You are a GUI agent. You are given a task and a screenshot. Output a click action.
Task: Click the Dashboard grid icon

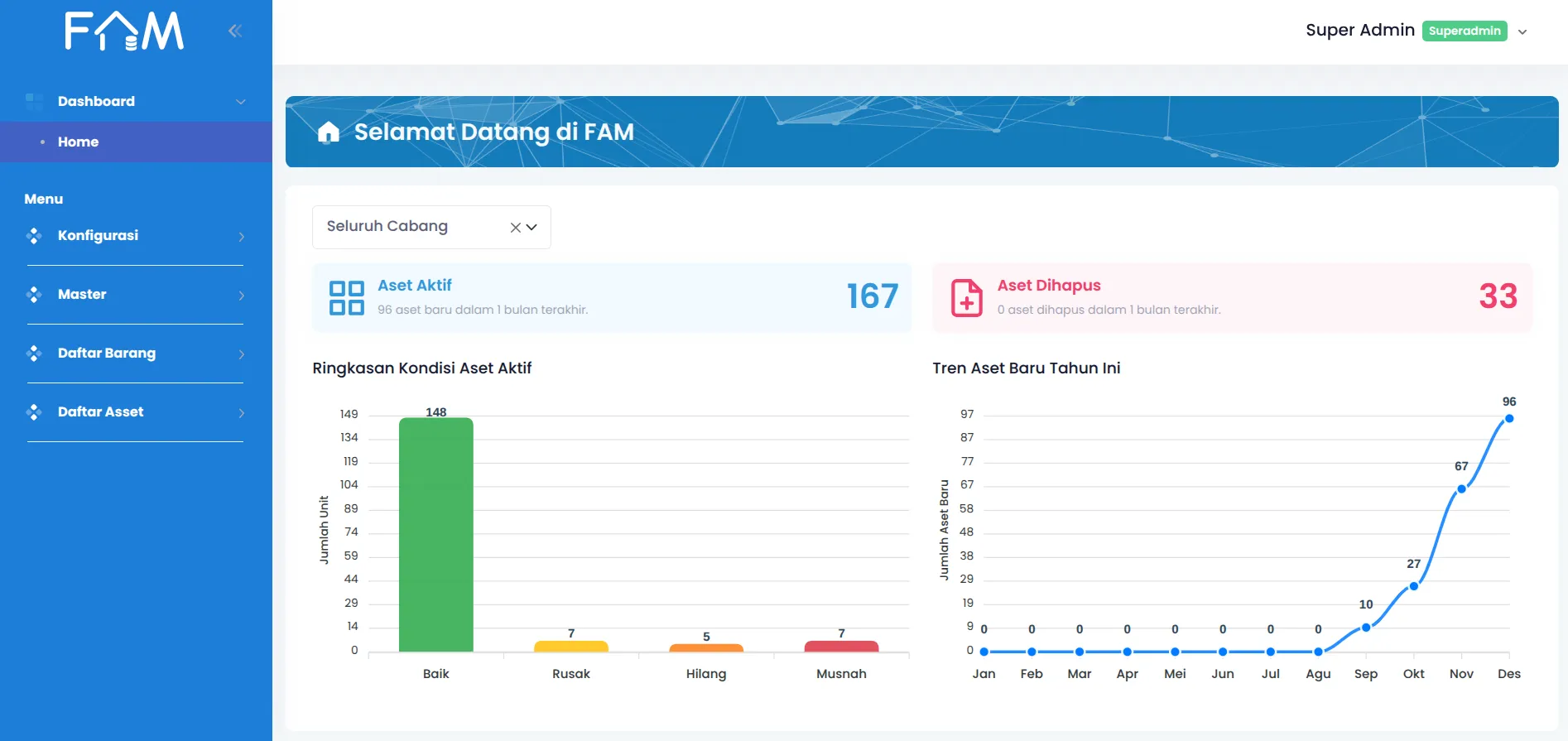pyautogui.click(x=34, y=102)
